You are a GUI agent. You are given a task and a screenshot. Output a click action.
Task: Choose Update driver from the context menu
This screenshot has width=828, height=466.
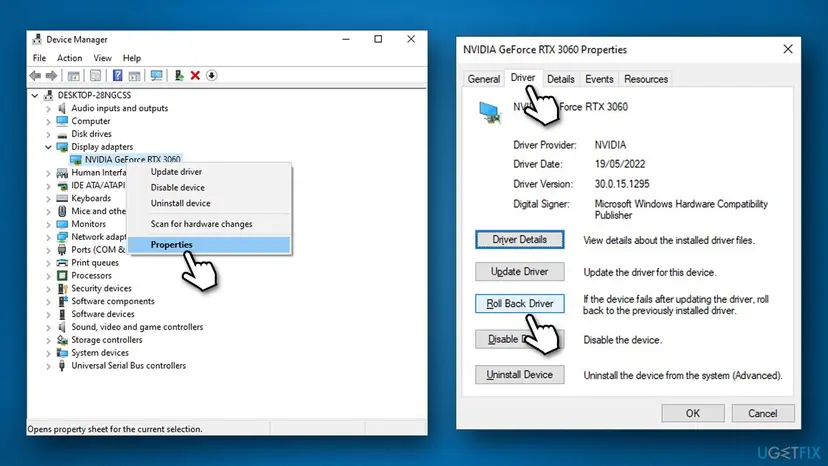point(209,172)
